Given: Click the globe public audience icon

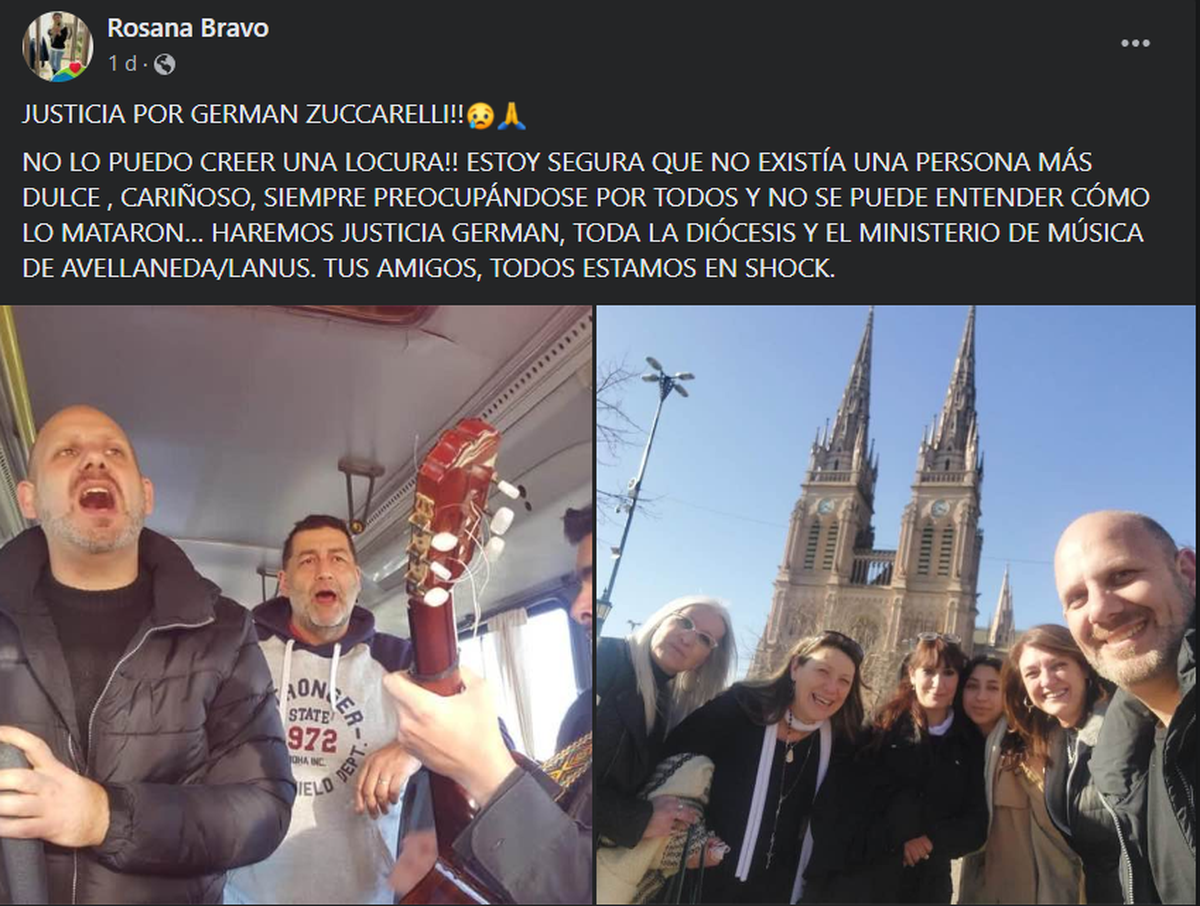Looking at the screenshot, I should (164, 64).
